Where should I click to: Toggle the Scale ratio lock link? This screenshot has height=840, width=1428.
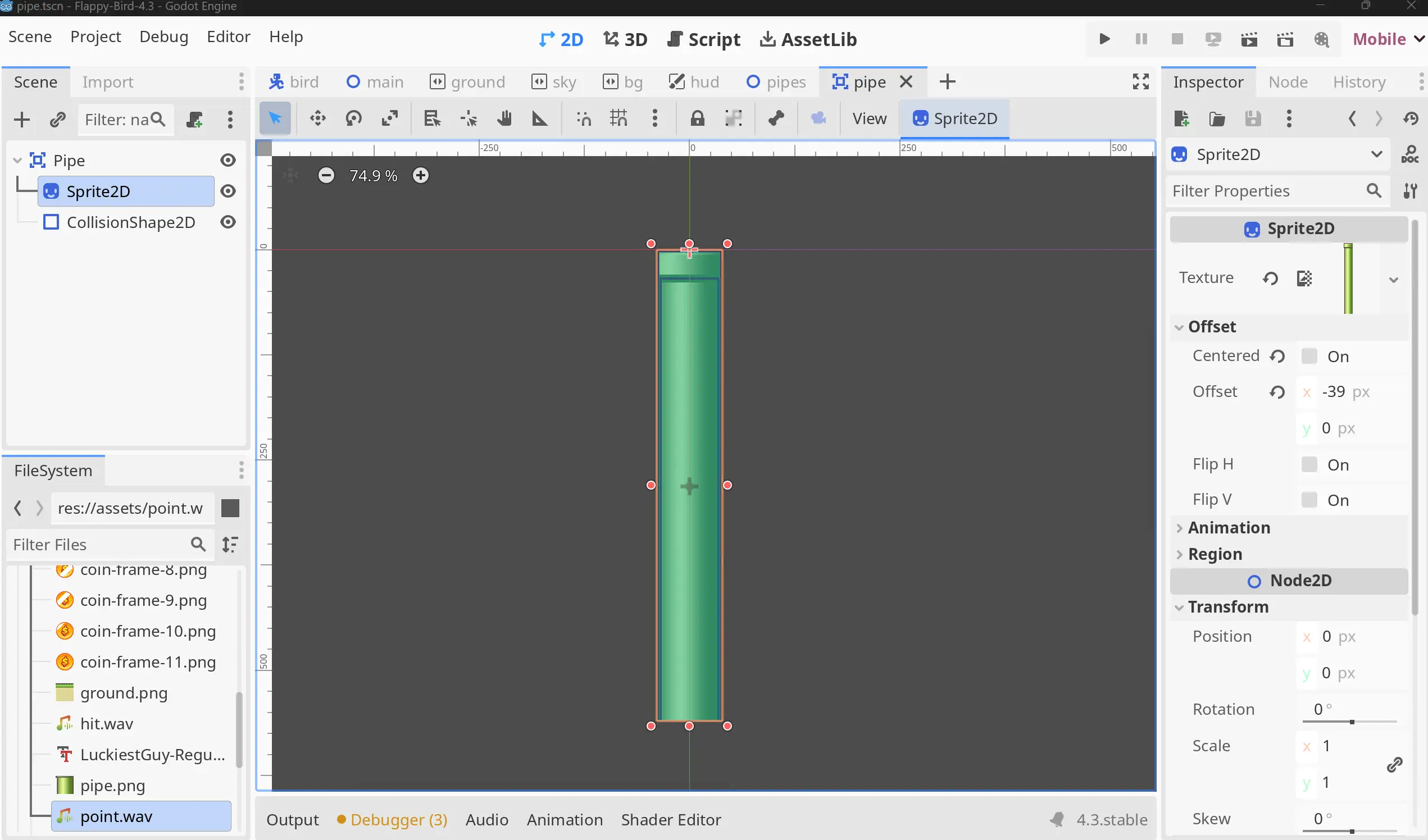(1394, 765)
